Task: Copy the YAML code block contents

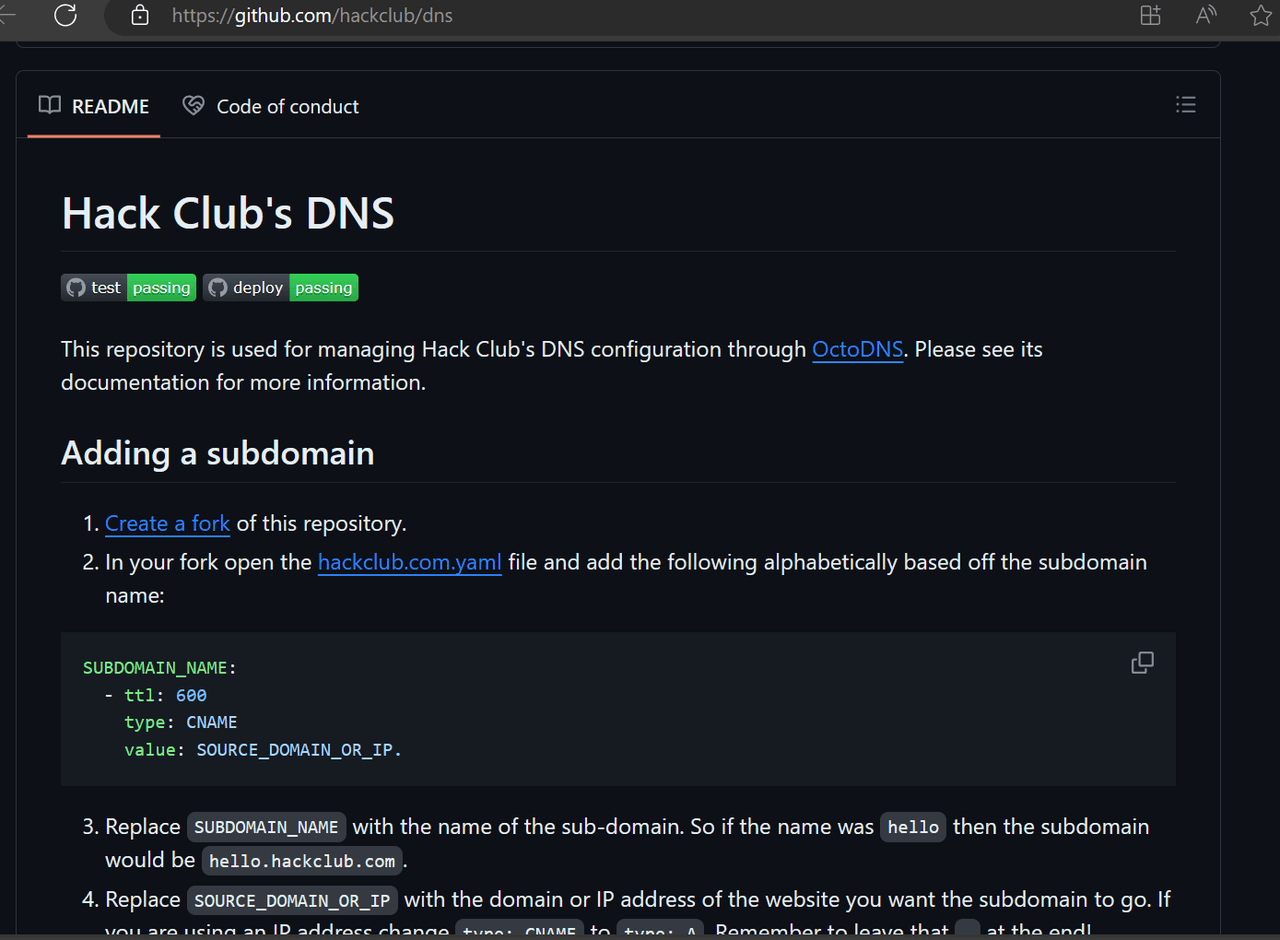Action: tap(1142, 663)
